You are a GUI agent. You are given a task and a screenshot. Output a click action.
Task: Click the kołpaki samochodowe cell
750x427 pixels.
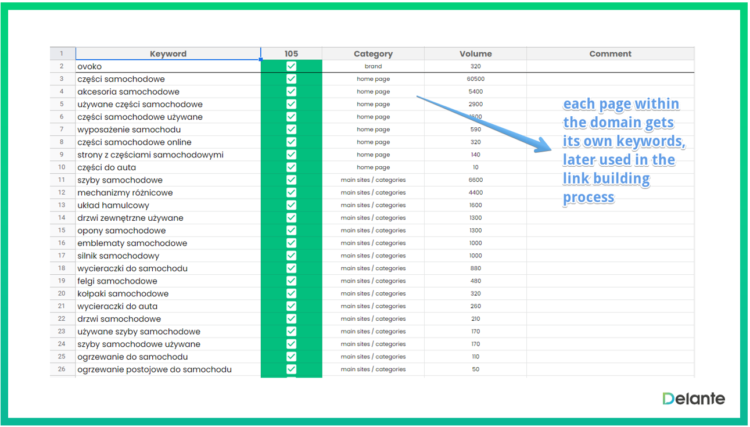tap(168, 294)
